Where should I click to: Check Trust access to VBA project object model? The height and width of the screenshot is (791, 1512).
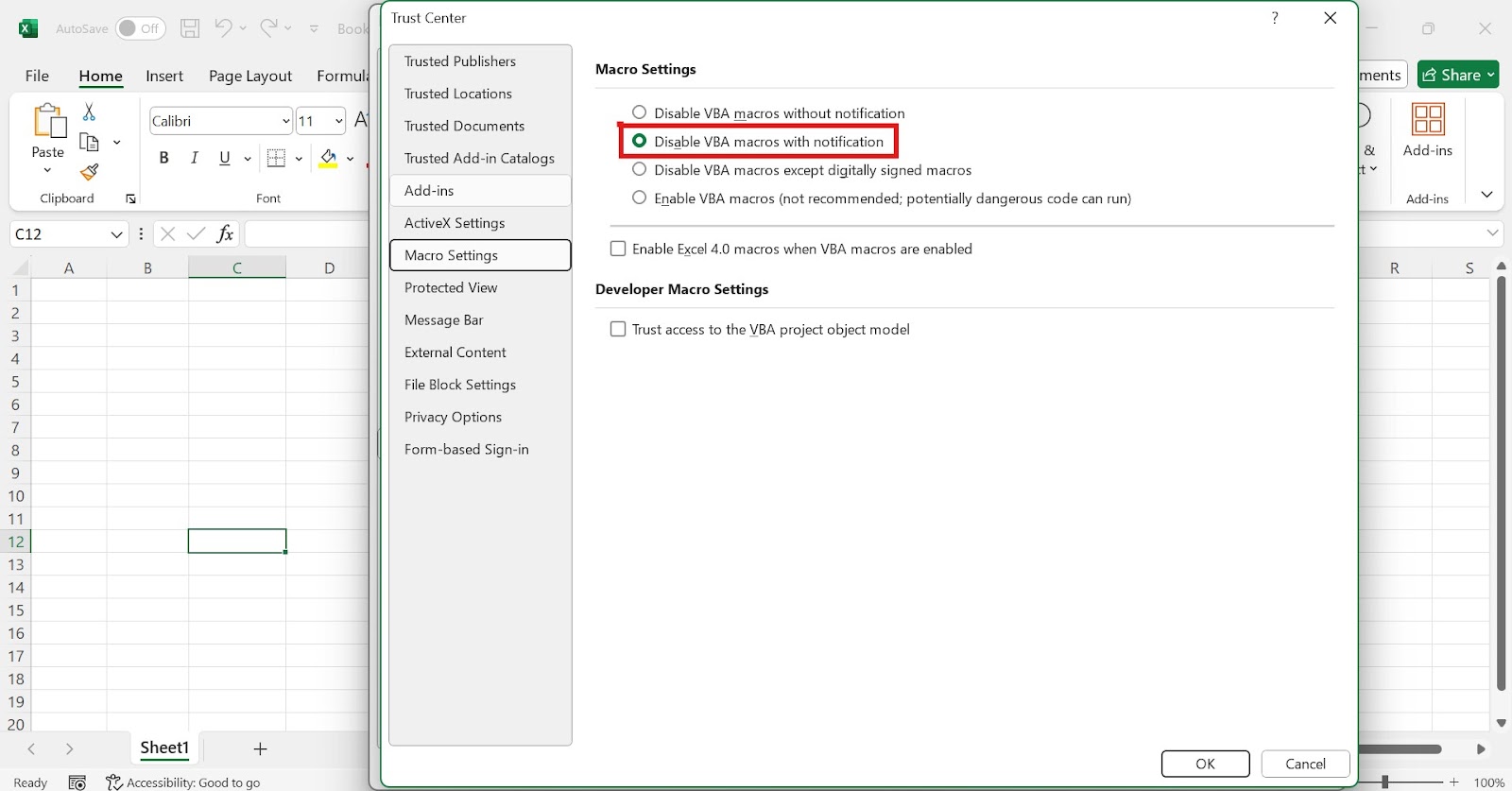click(618, 329)
